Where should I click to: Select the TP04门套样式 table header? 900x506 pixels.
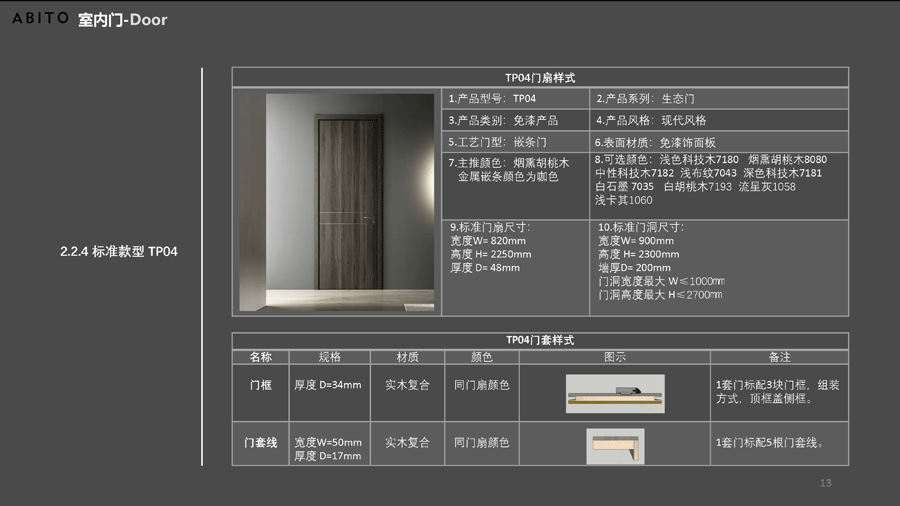pos(540,340)
